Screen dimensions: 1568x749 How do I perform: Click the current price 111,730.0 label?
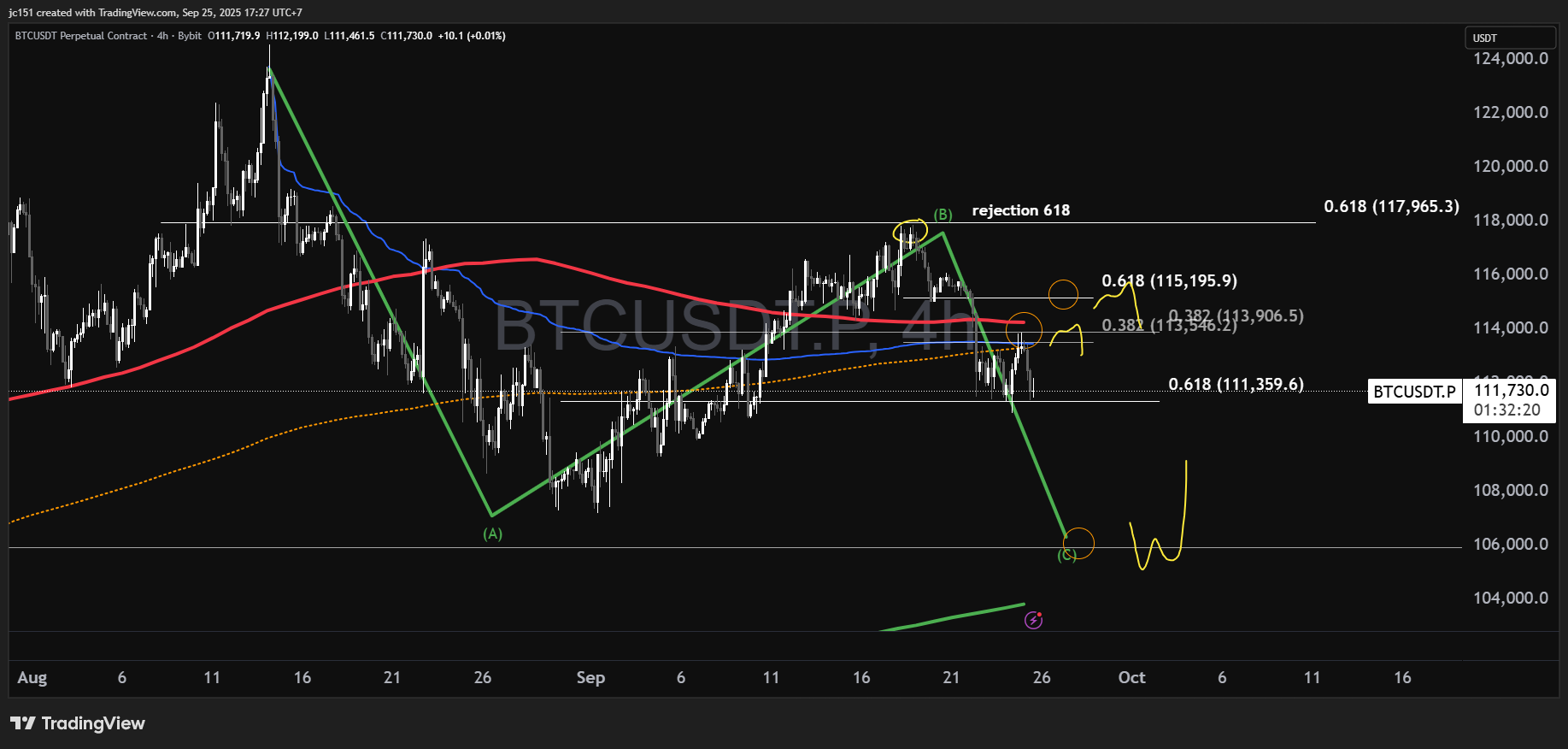pyautogui.click(x=1511, y=390)
